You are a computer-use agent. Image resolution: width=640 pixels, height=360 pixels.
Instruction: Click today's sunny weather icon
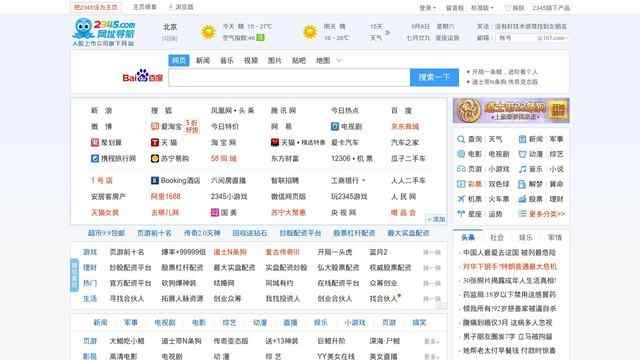(x=208, y=32)
